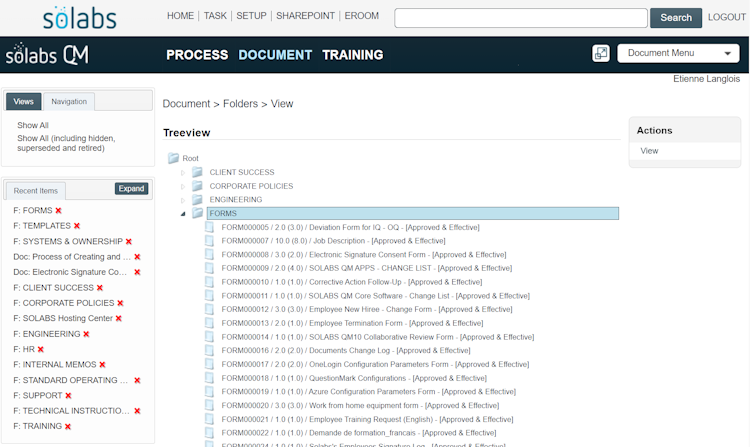Click Show All including hidden, superseded link
Screen dimensions: 750x447
(x=66, y=143)
